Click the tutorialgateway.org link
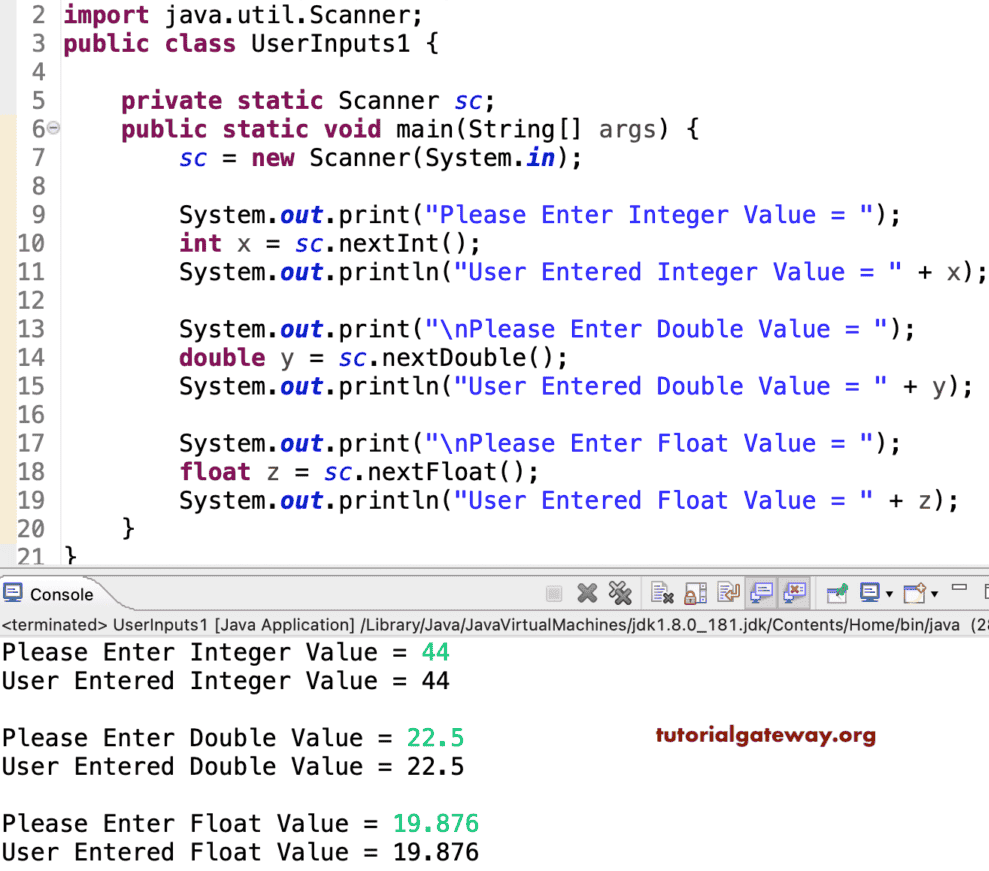Viewport: 989px width, 871px height. click(x=765, y=737)
